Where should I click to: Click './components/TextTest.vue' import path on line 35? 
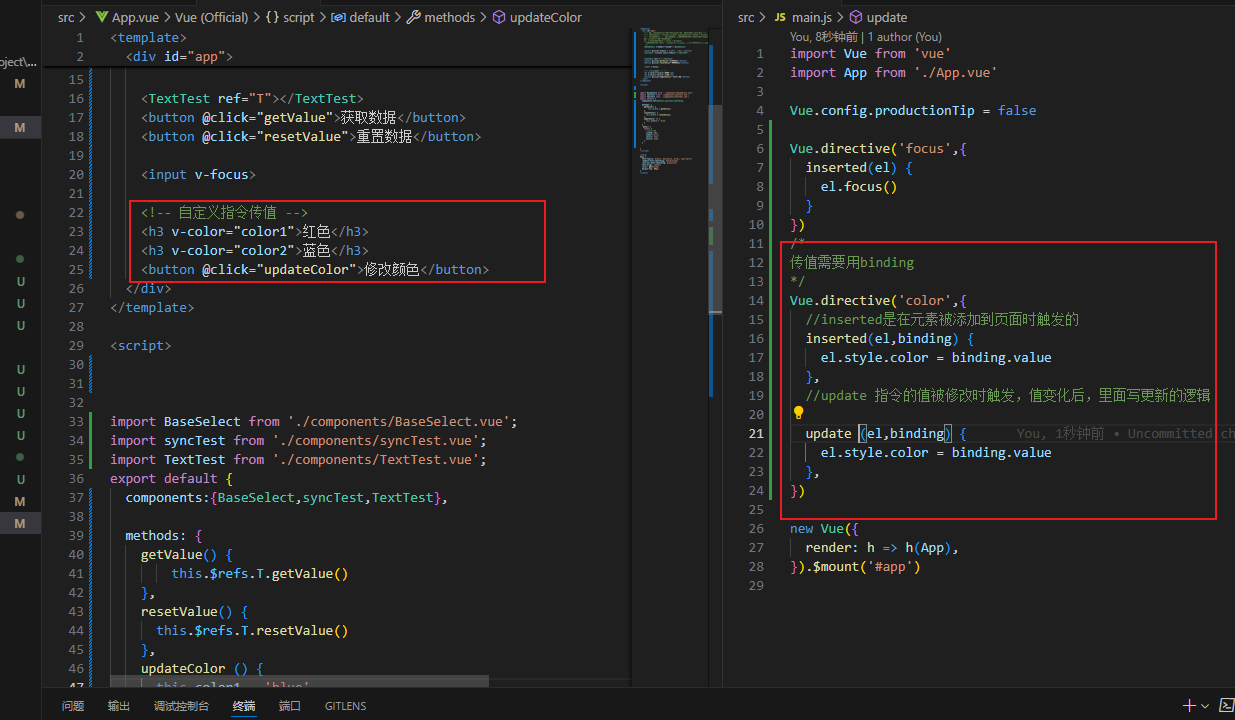(x=383, y=459)
